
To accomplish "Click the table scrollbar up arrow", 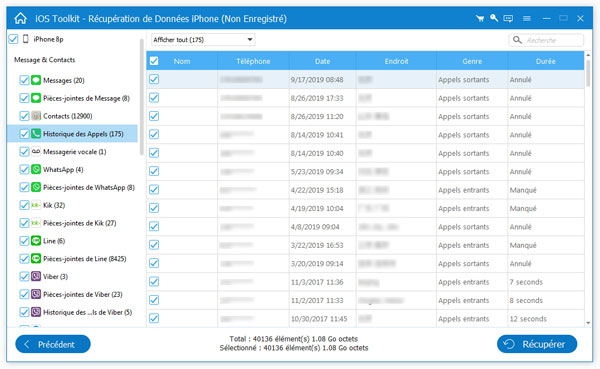I will coord(588,55).
